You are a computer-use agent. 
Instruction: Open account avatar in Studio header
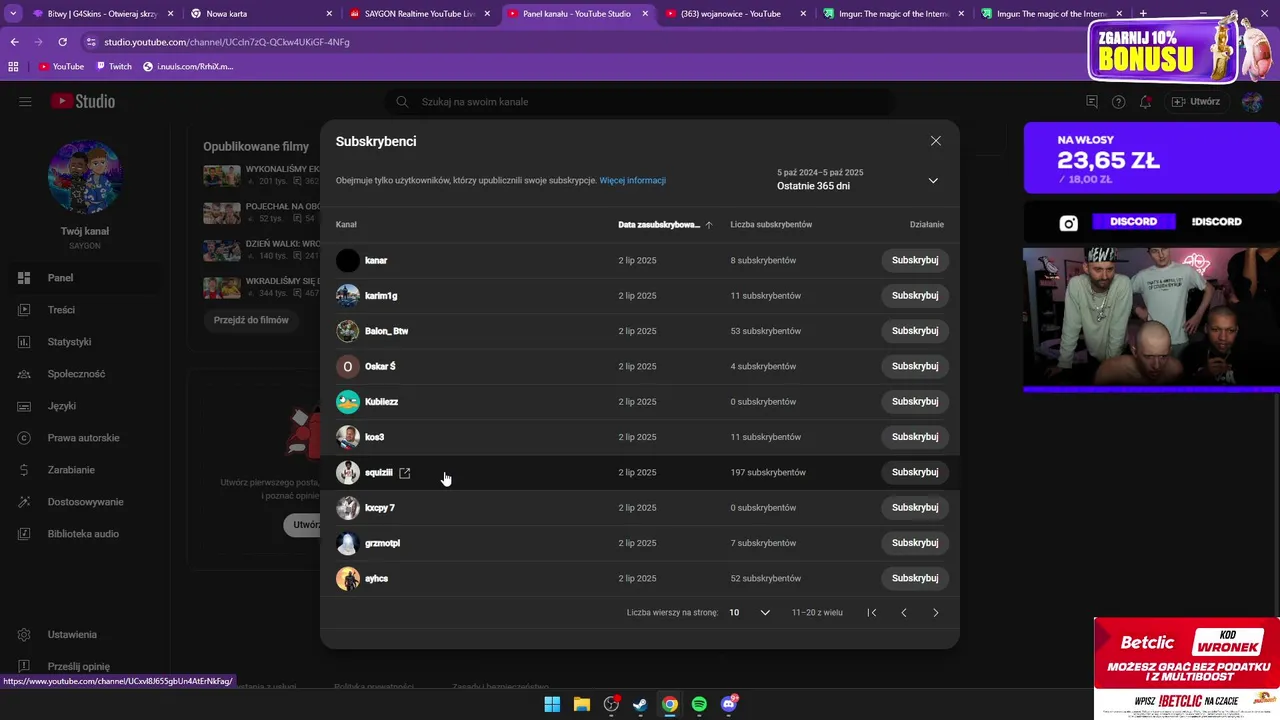click(1252, 102)
